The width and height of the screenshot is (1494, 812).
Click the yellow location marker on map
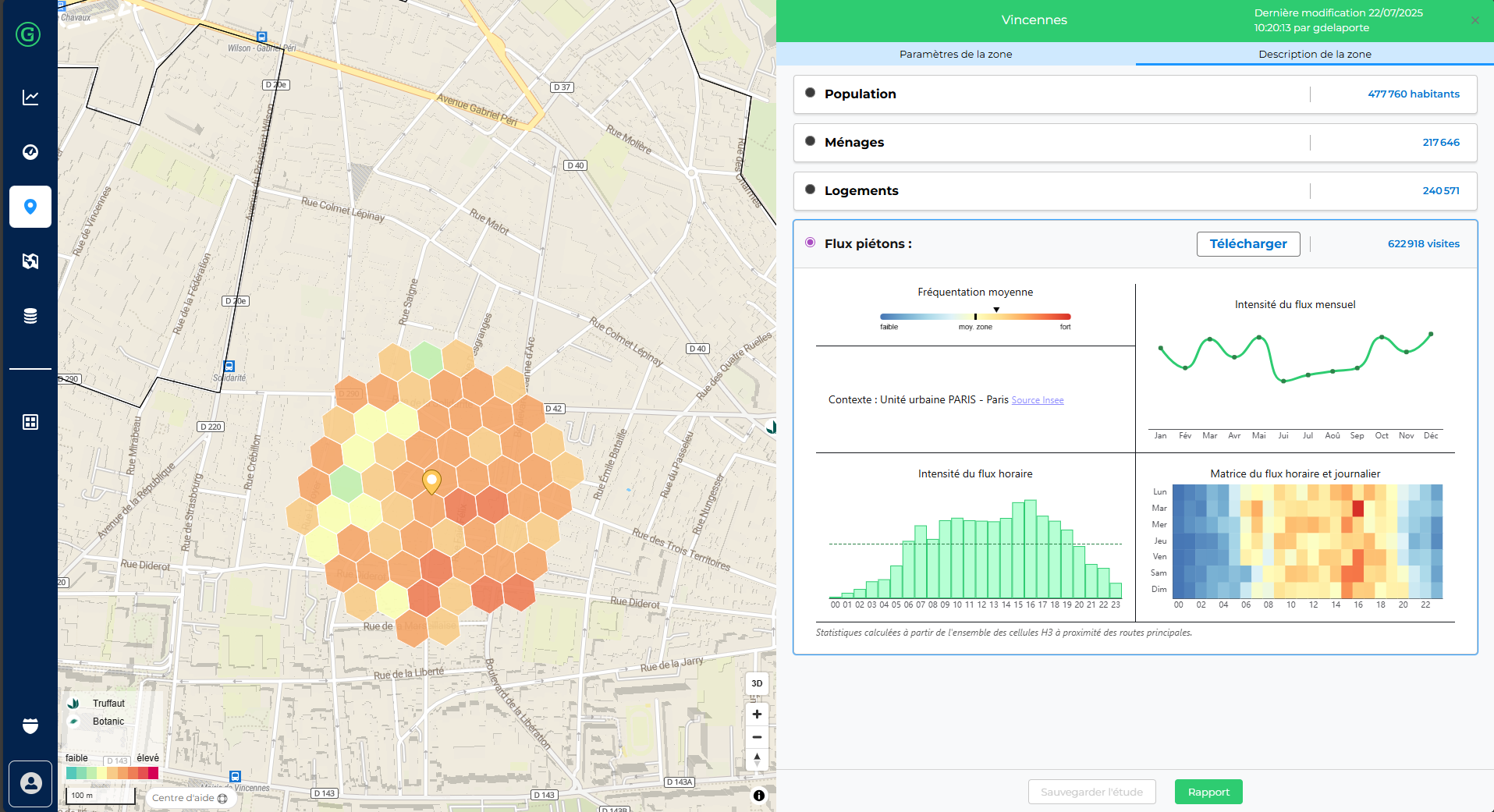click(x=431, y=480)
